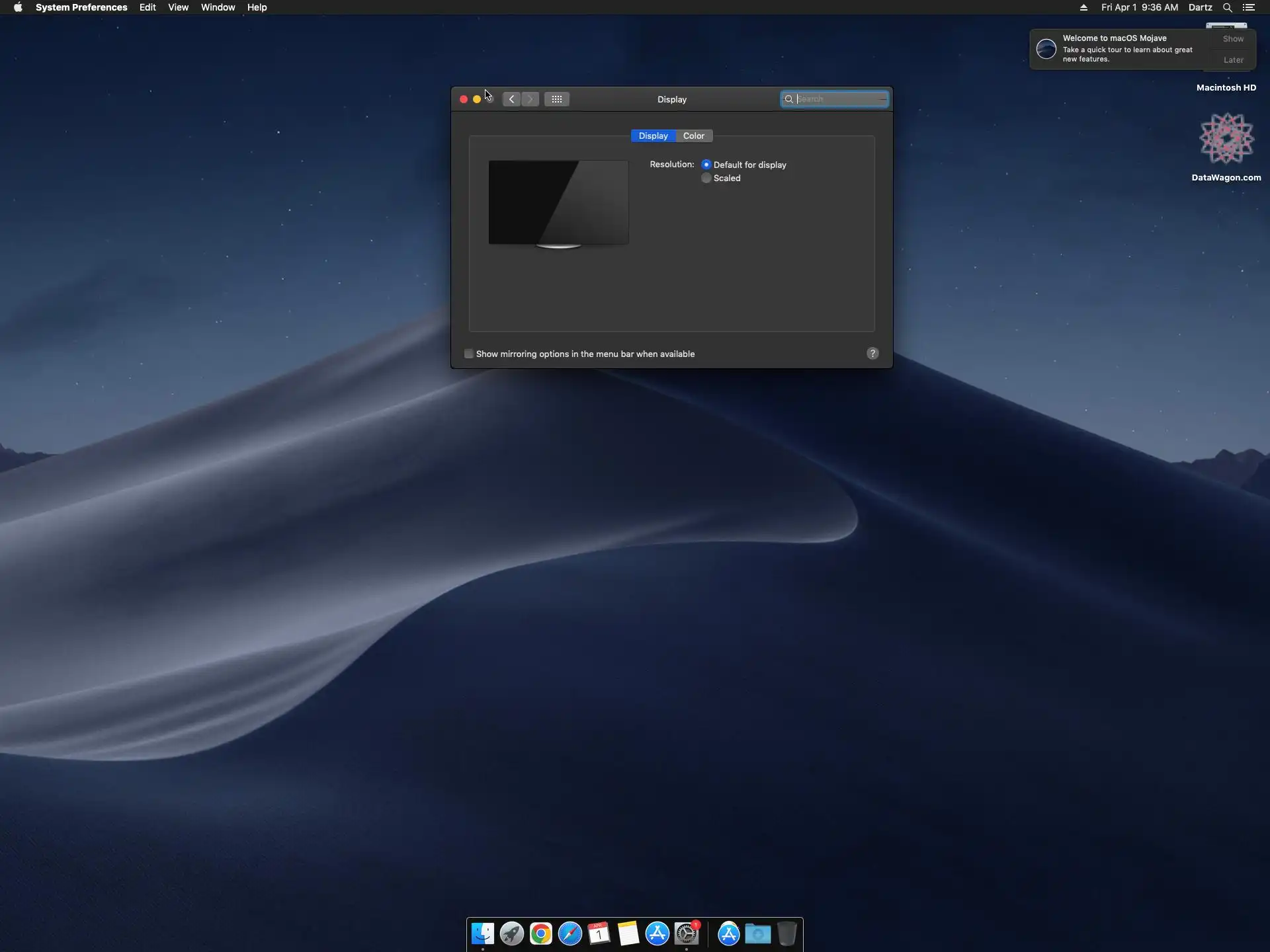The image size is (1270, 952).
Task: Select Default for display resolution
Action: [x=706, y=165]
